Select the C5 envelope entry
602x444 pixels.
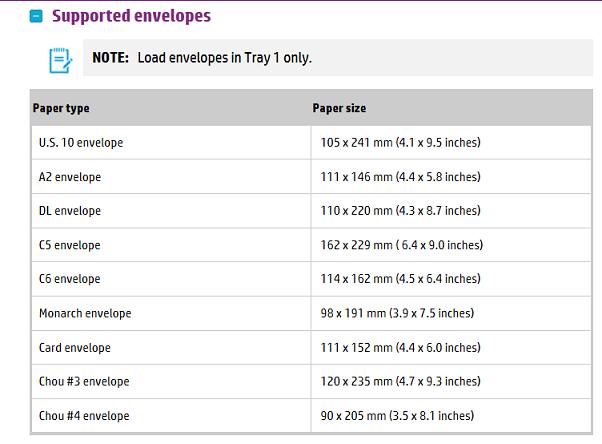tap(69, 245)
